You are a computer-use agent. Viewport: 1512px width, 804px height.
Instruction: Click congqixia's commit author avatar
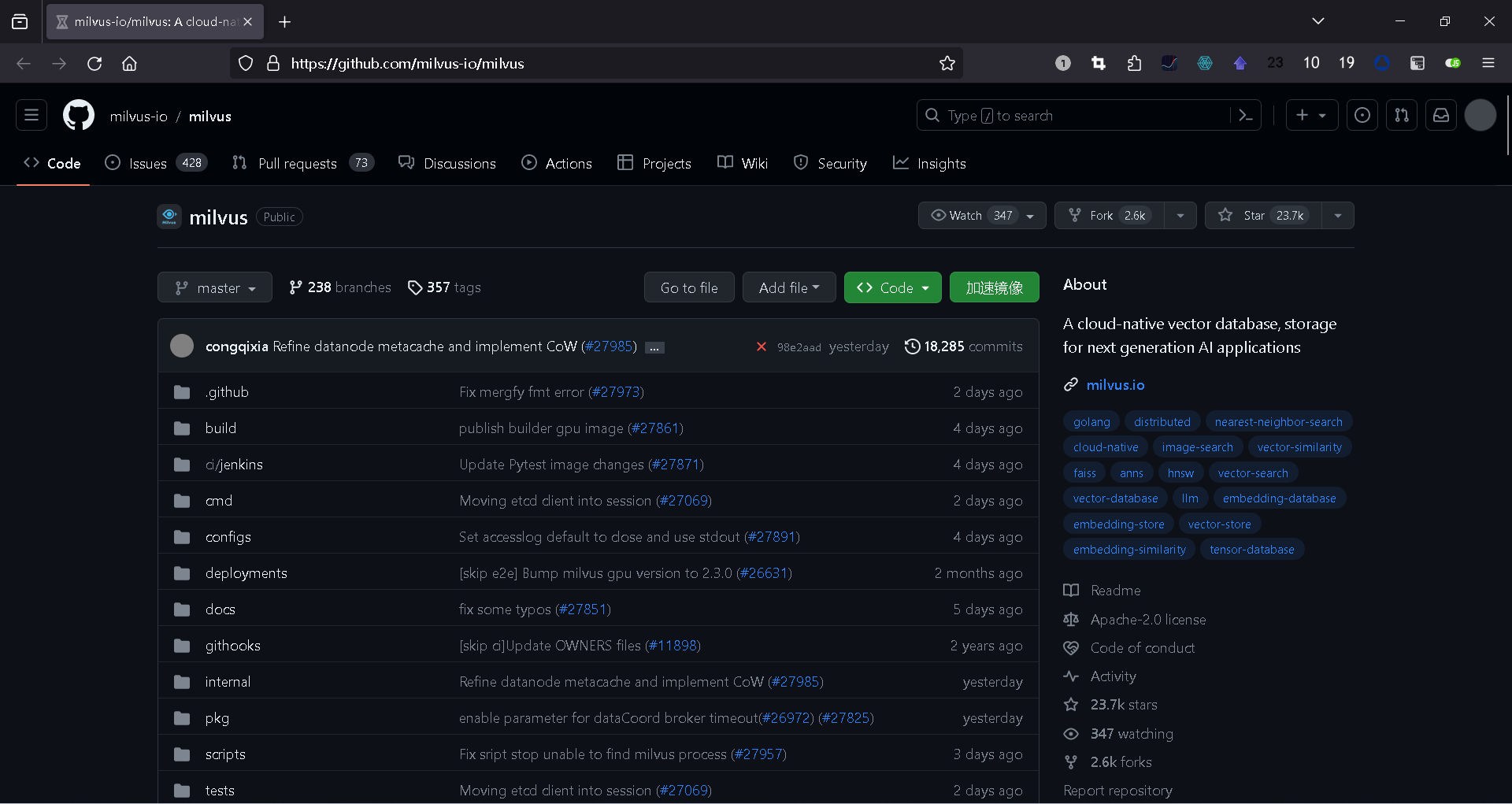[x=182, y=346]
